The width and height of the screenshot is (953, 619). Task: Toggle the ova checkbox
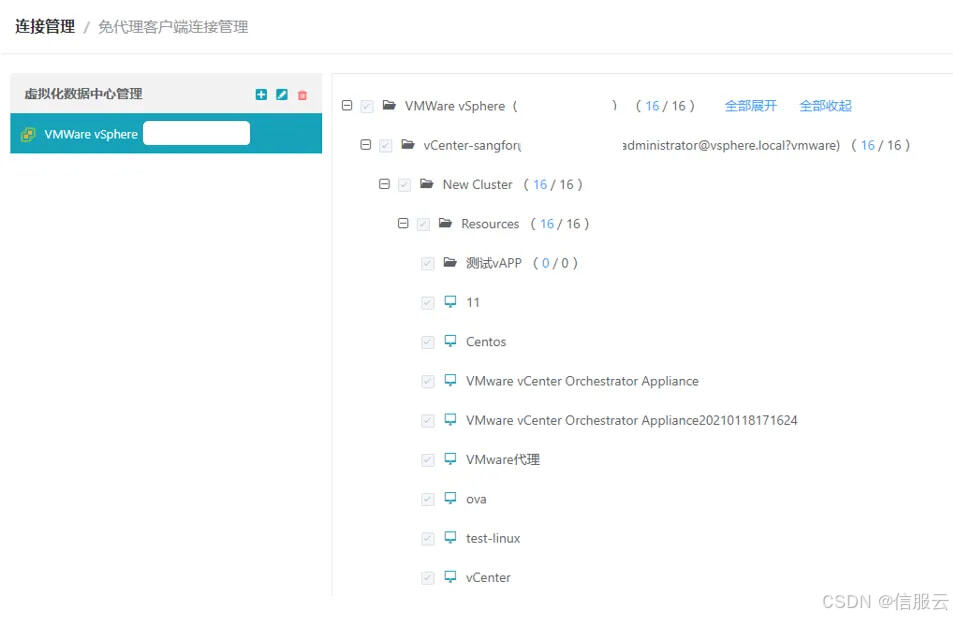[x=427, y=500]
